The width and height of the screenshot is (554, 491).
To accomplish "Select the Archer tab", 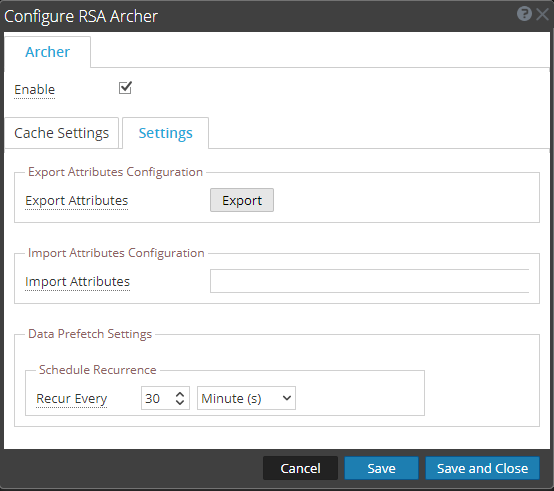I will [x=47, y=52].
